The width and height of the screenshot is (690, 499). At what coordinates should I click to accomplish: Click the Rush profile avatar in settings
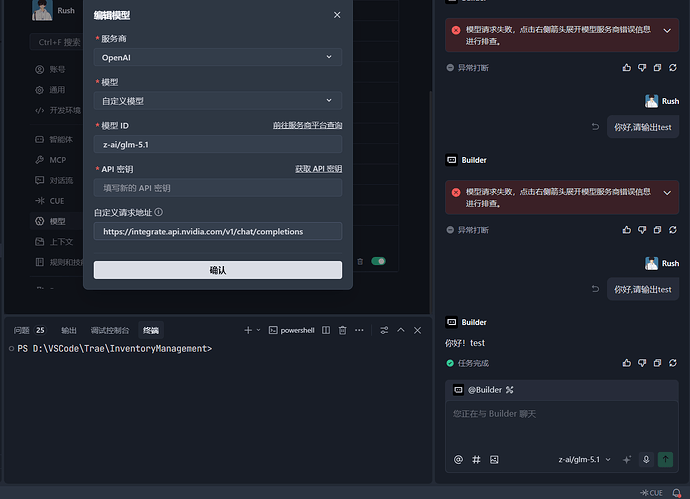42,10
